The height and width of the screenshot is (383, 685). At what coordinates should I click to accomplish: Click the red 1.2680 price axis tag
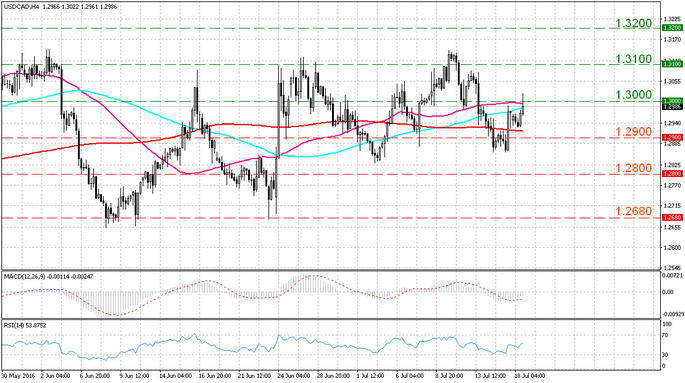672,217
